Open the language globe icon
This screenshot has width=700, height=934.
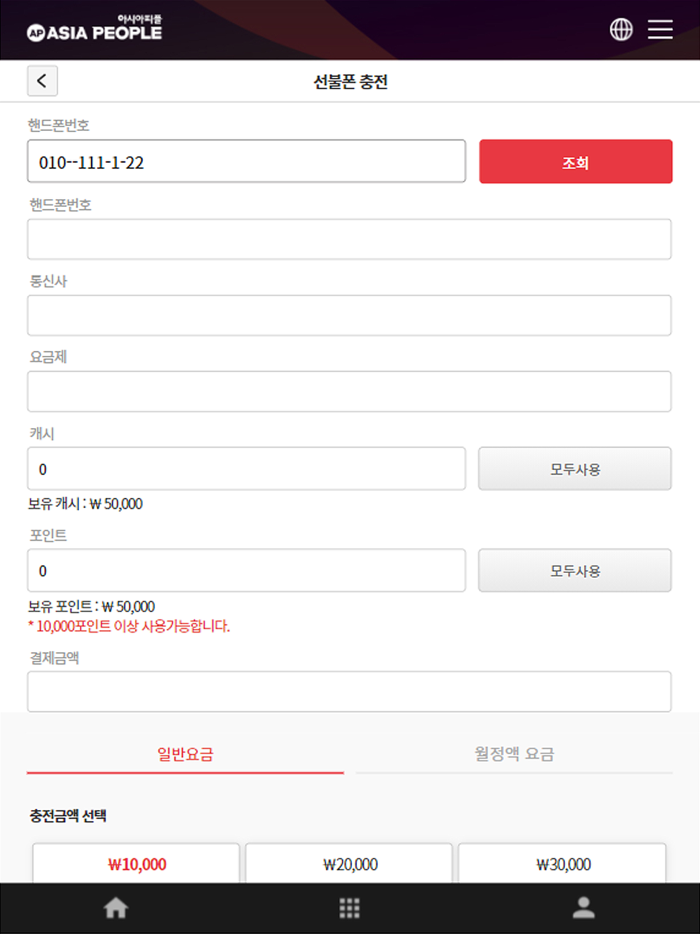621,30
